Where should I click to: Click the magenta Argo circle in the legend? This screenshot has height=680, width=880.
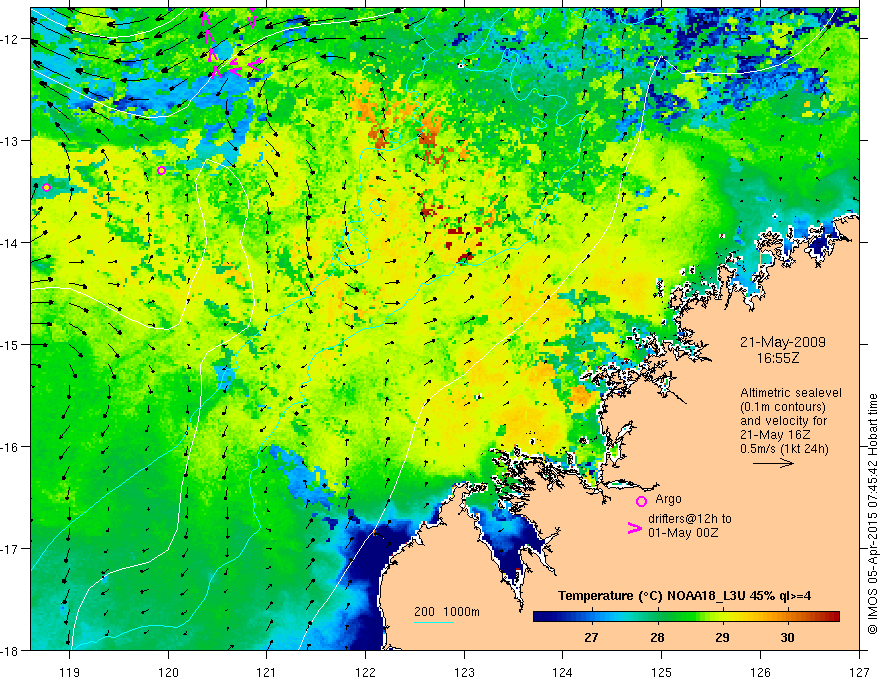click(641, 501)
